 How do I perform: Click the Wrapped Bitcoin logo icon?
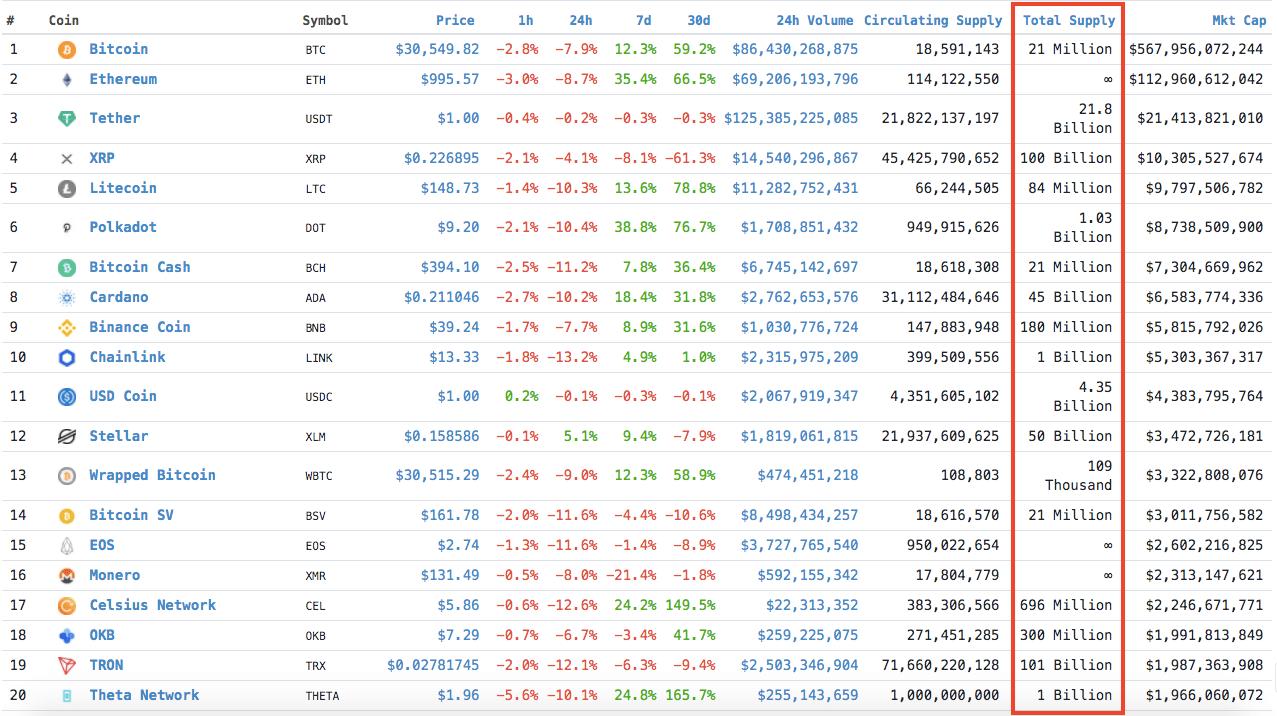[x=67, y=476]
